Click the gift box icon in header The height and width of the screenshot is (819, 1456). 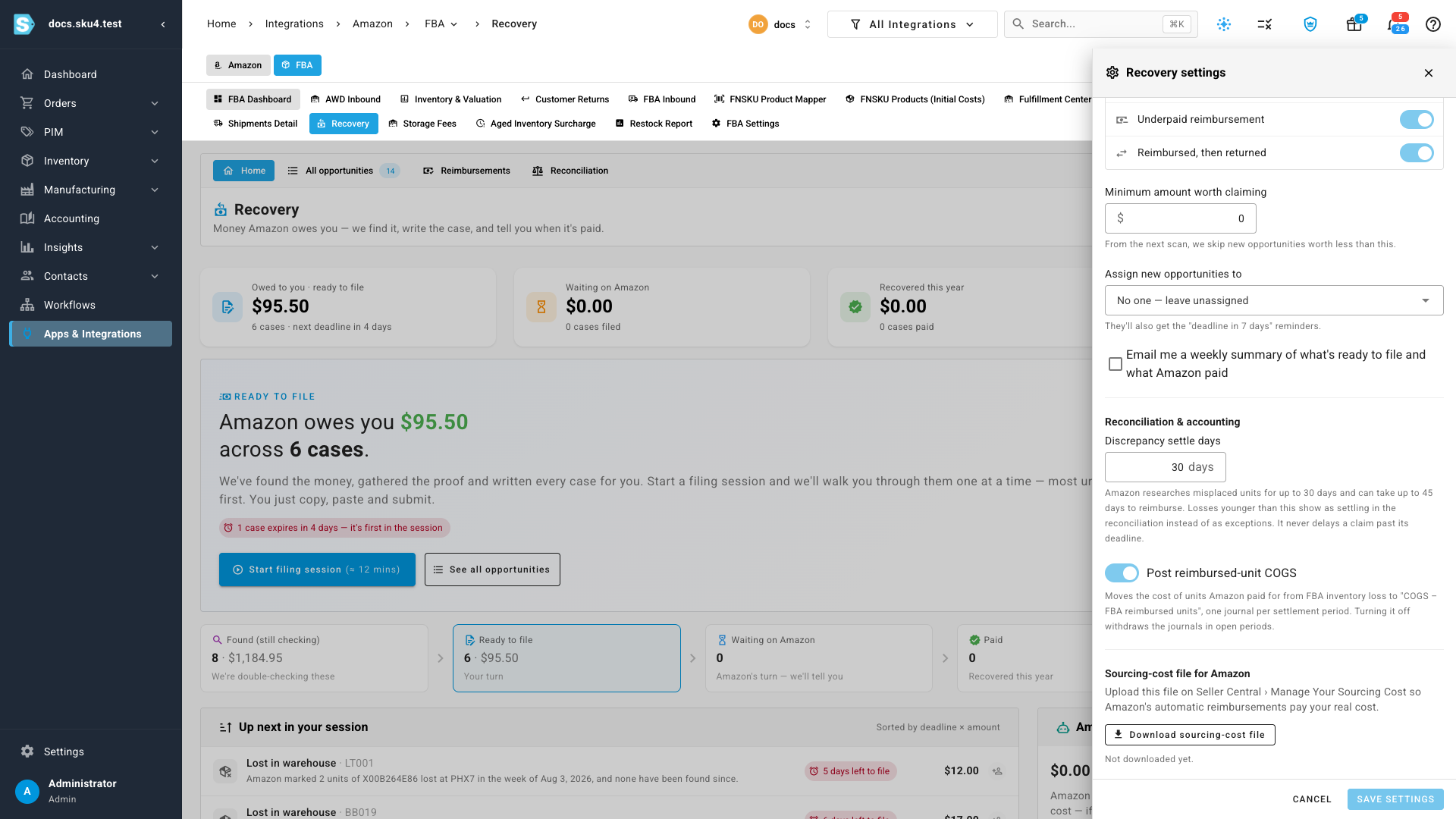tap(1354, 24)
